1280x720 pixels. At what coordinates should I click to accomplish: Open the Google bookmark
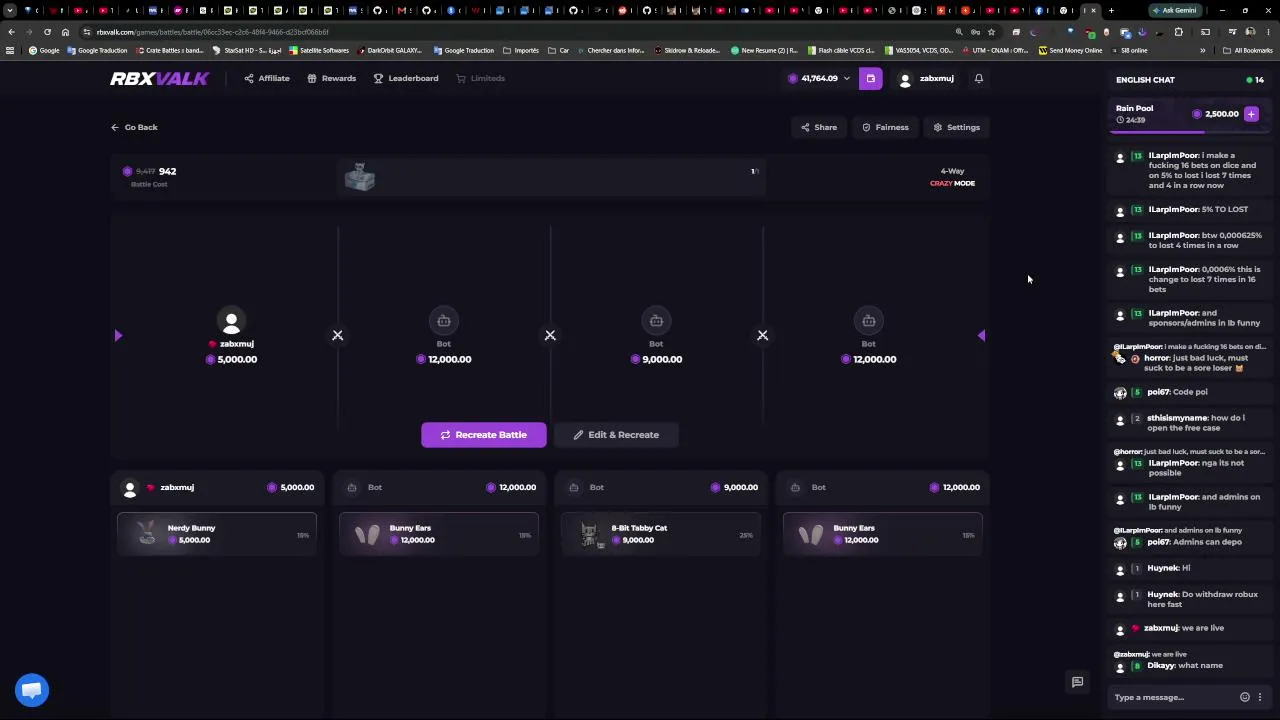(44, 50)
